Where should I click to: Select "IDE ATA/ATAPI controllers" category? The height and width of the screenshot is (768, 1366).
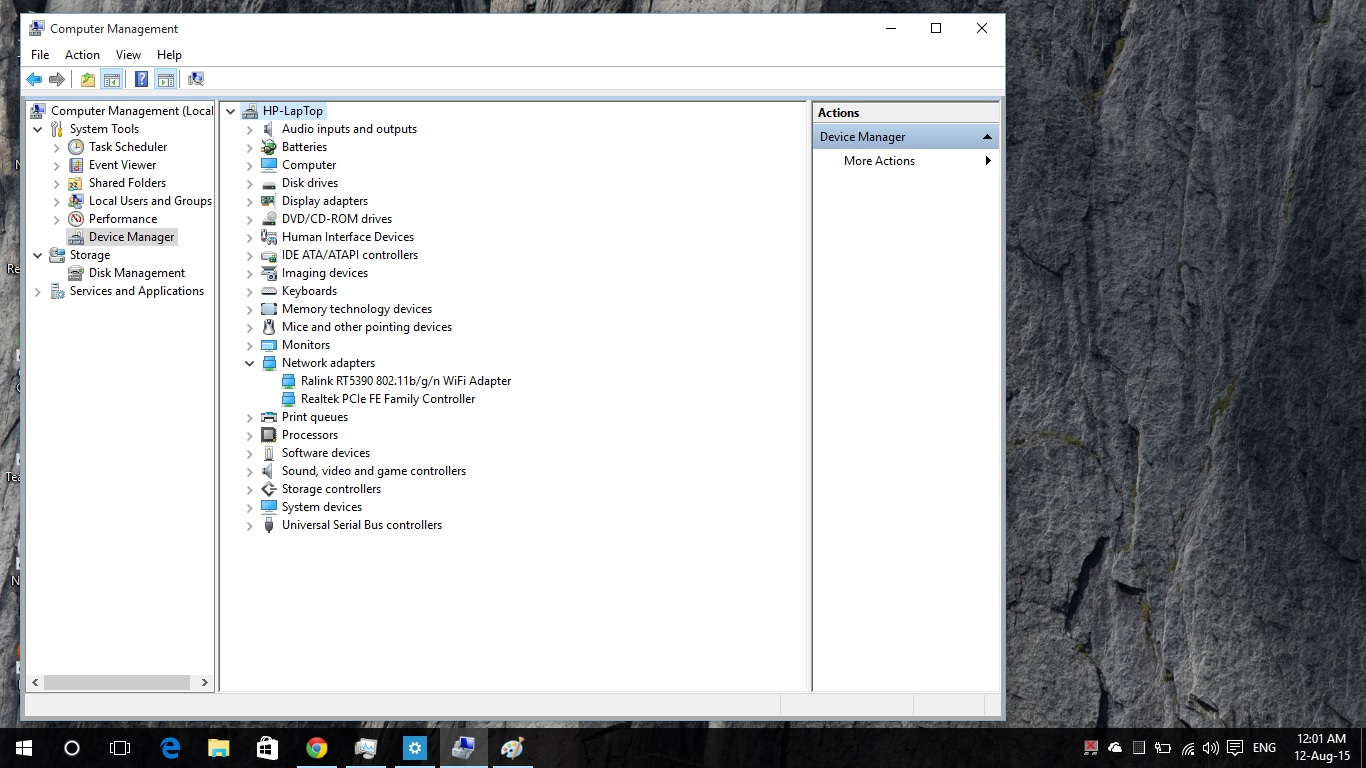click(x=350, y=255)
